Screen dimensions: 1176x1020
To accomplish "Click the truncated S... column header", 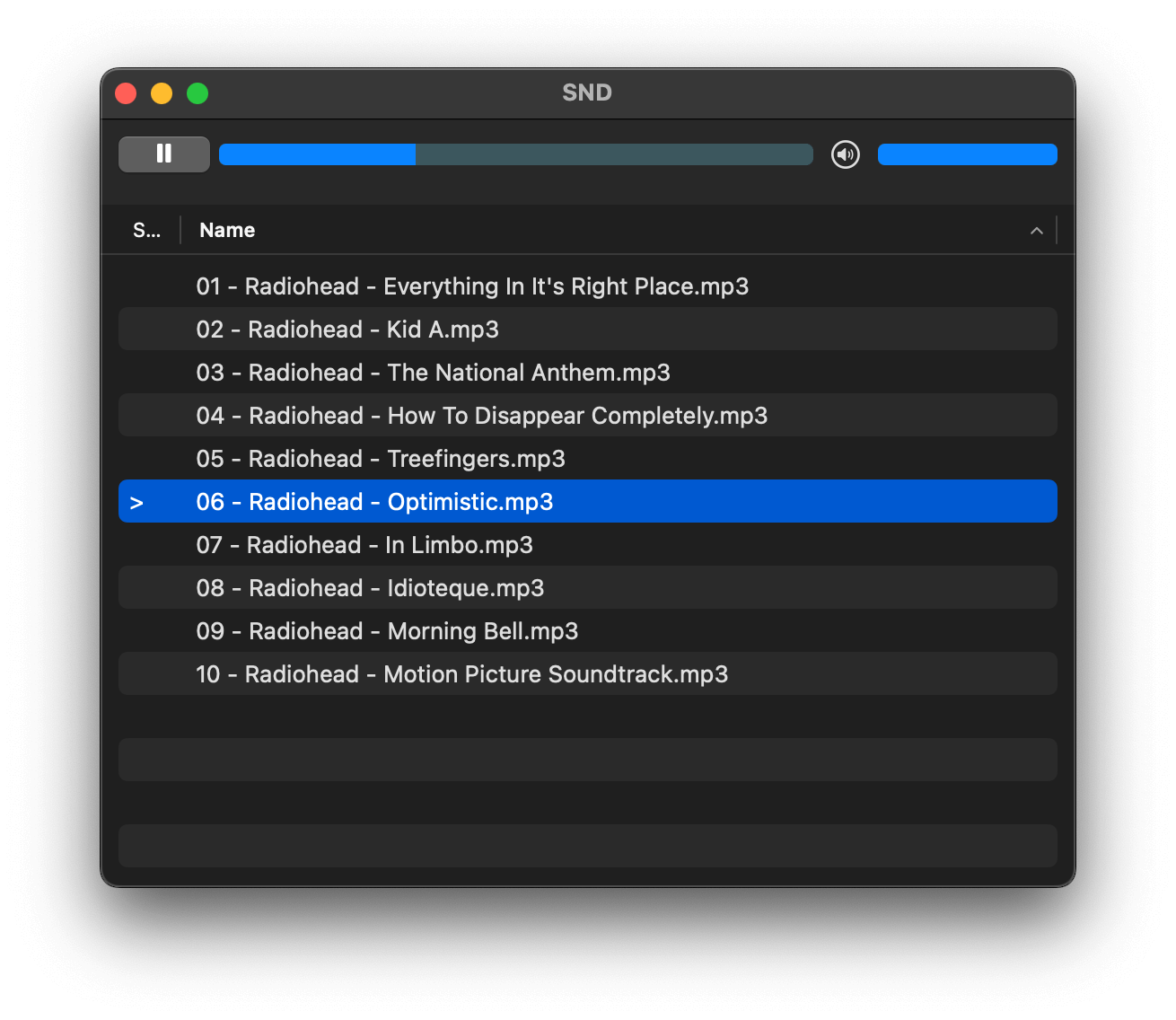I will (146, 231).
